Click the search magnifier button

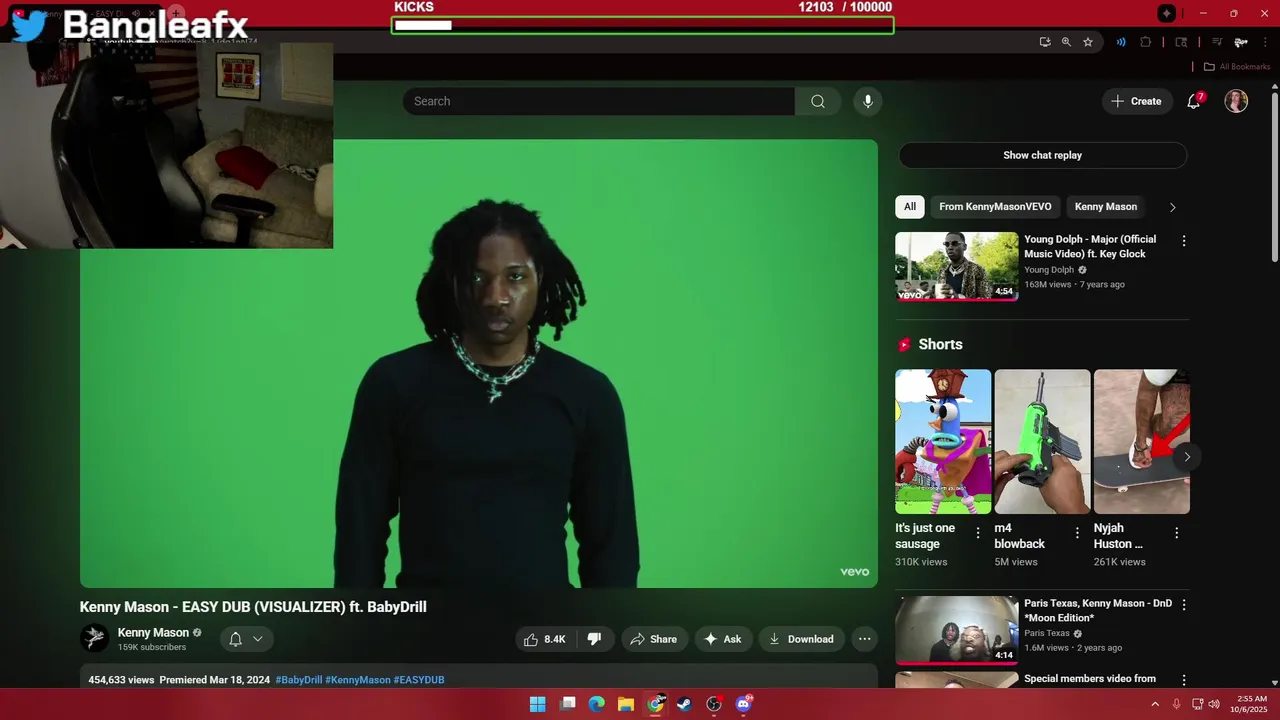(x=818, y=101)
